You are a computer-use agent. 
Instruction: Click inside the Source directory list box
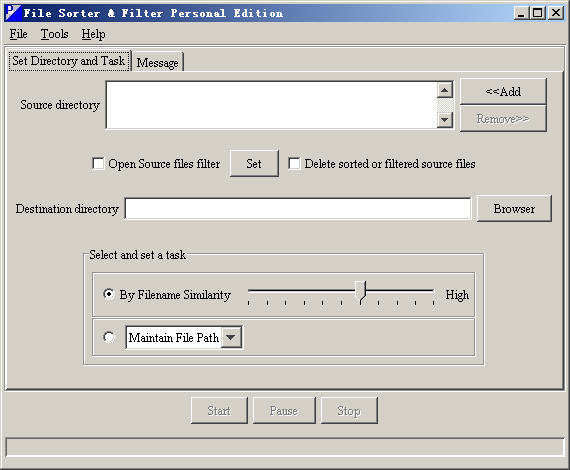pos(271,105)
